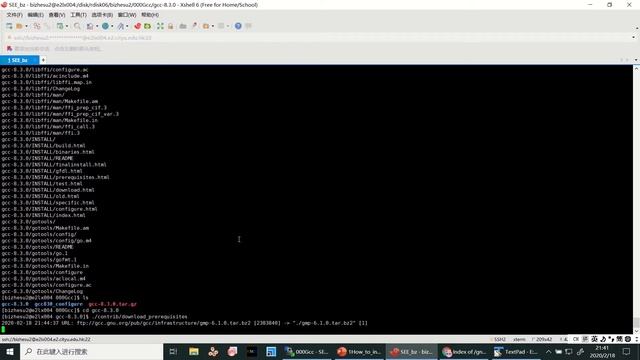640x360 pixels.
Task: Click the 英 input language indicator
Action: pos(594,339)
